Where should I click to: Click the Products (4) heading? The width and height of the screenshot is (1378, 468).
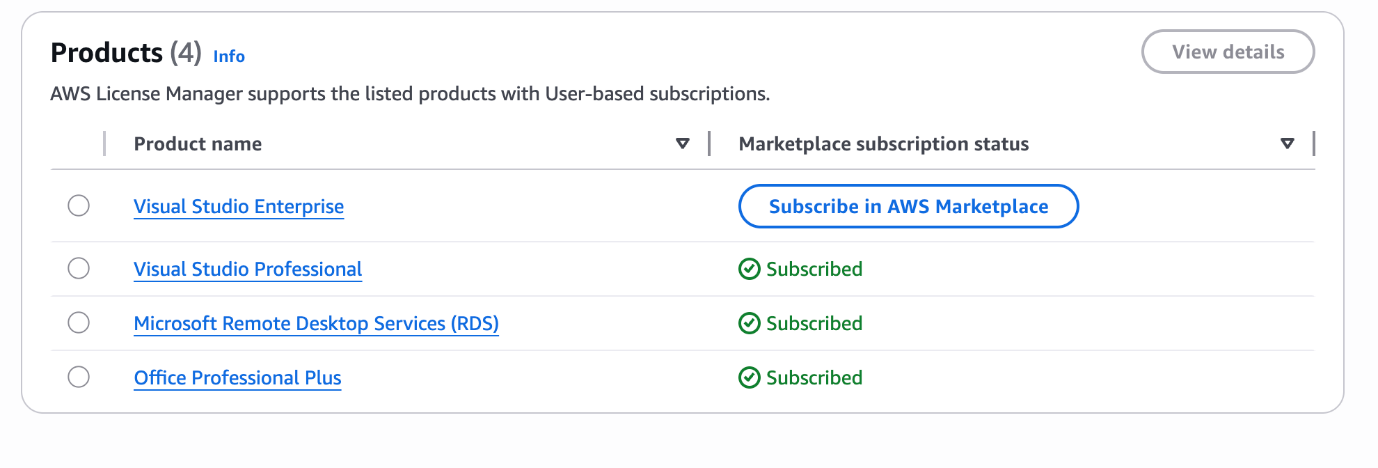[126, 52]
